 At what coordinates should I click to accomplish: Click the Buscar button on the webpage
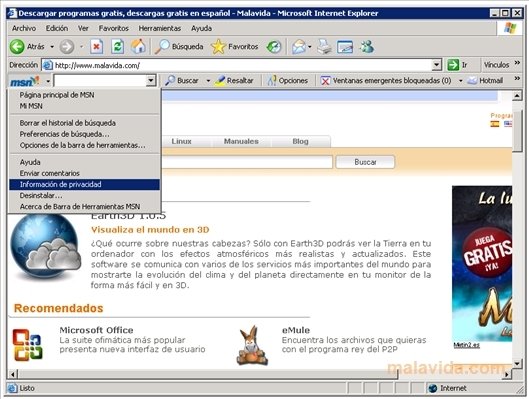[365, 162]
